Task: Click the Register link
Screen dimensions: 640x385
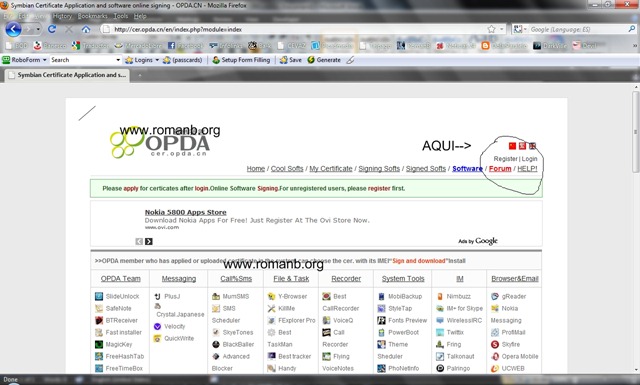Action: pos(505,159)
